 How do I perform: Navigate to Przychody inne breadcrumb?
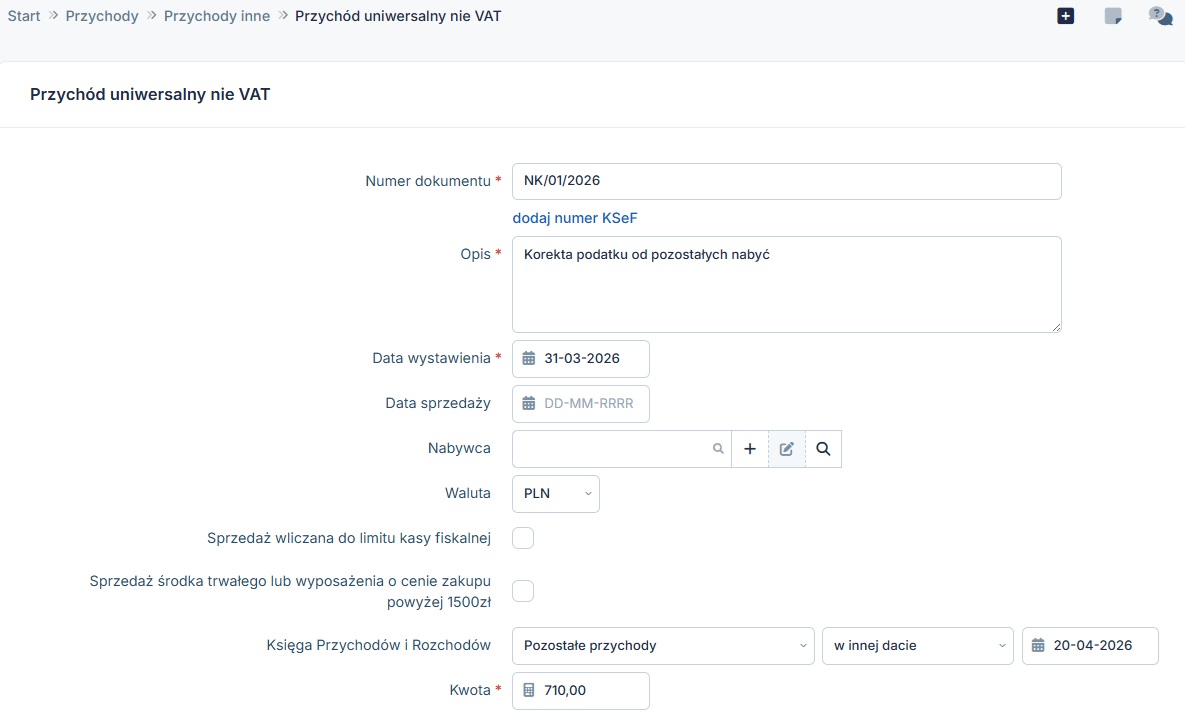(x=217, y=16)
